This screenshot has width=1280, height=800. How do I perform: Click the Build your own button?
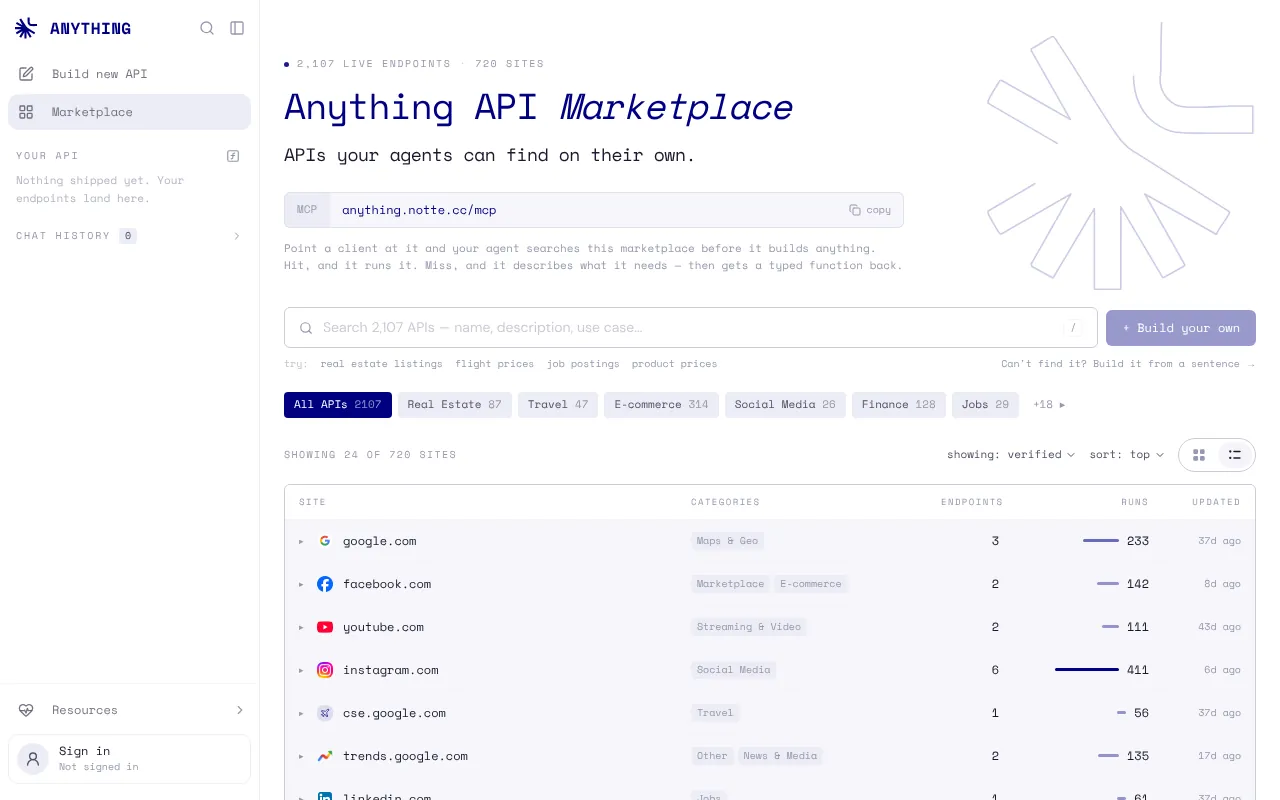(1181, 328)
